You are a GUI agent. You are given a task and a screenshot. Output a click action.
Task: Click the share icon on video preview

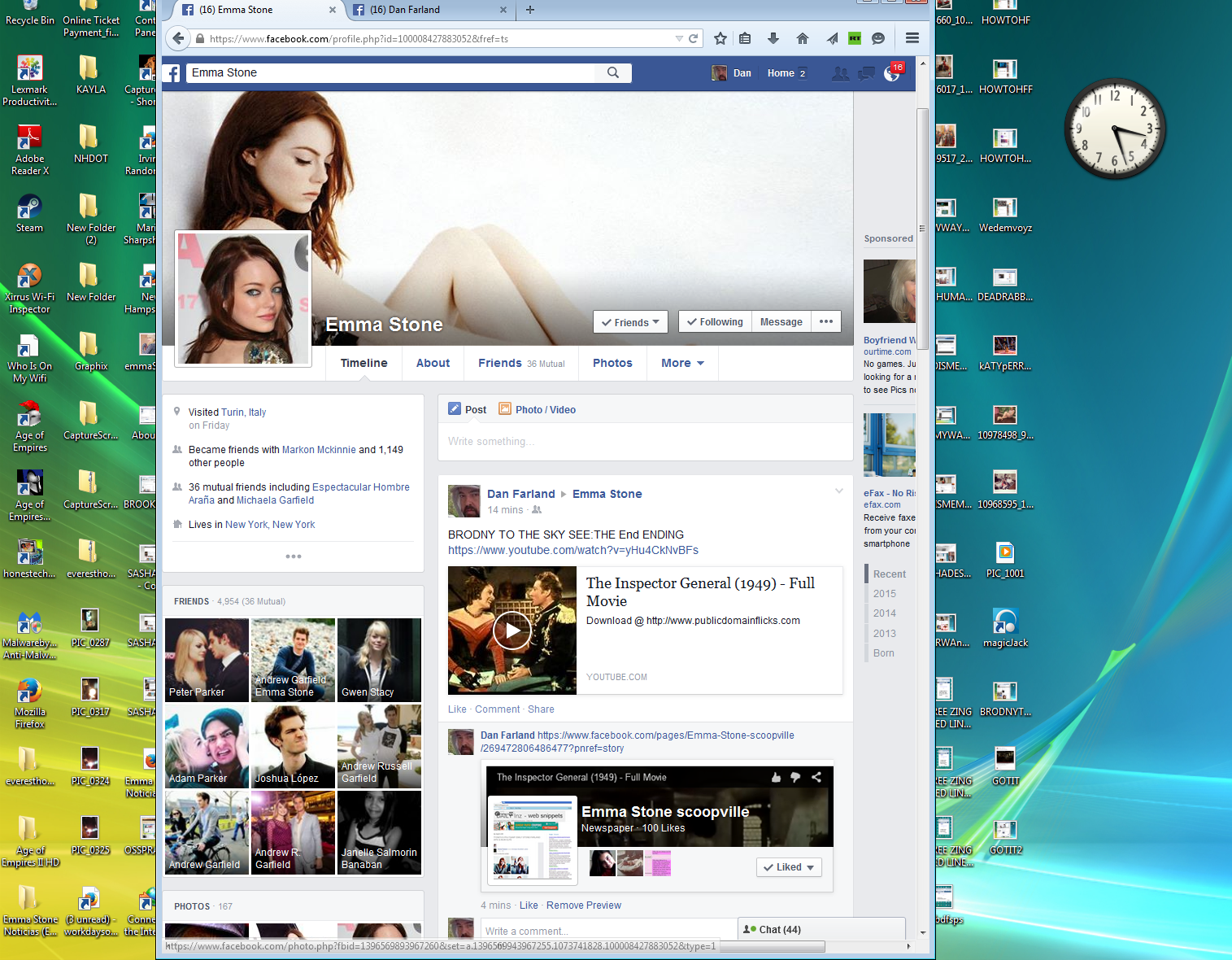(816, 777)
